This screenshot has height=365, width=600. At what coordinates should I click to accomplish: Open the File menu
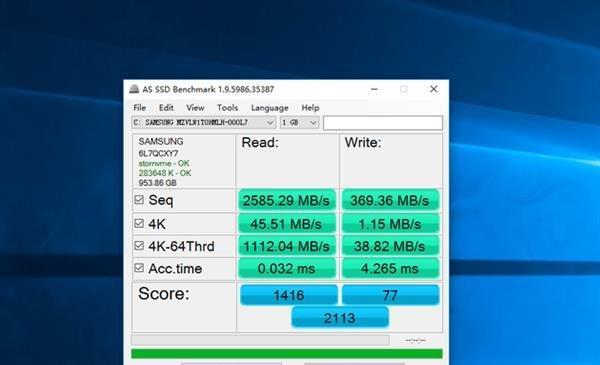140,108
